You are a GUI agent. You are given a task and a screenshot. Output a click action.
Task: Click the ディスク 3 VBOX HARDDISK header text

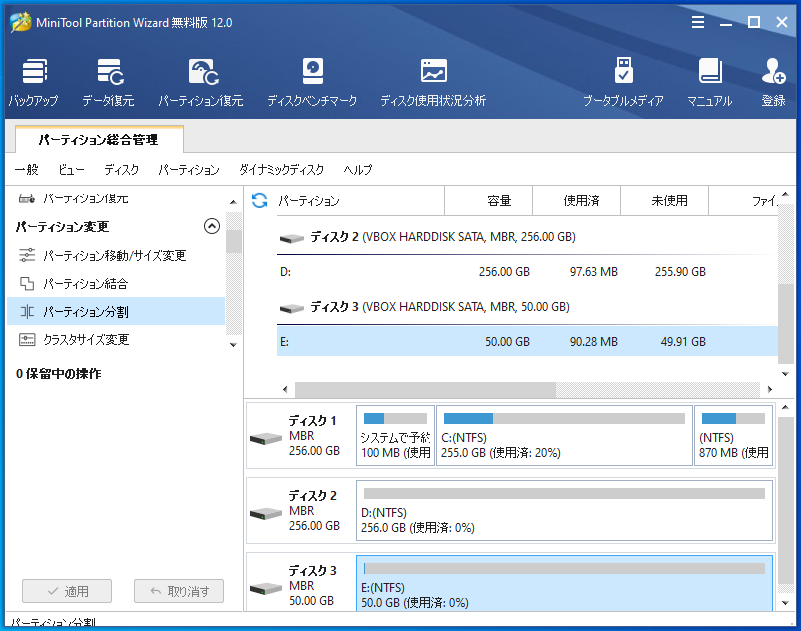tap(440, 307)
